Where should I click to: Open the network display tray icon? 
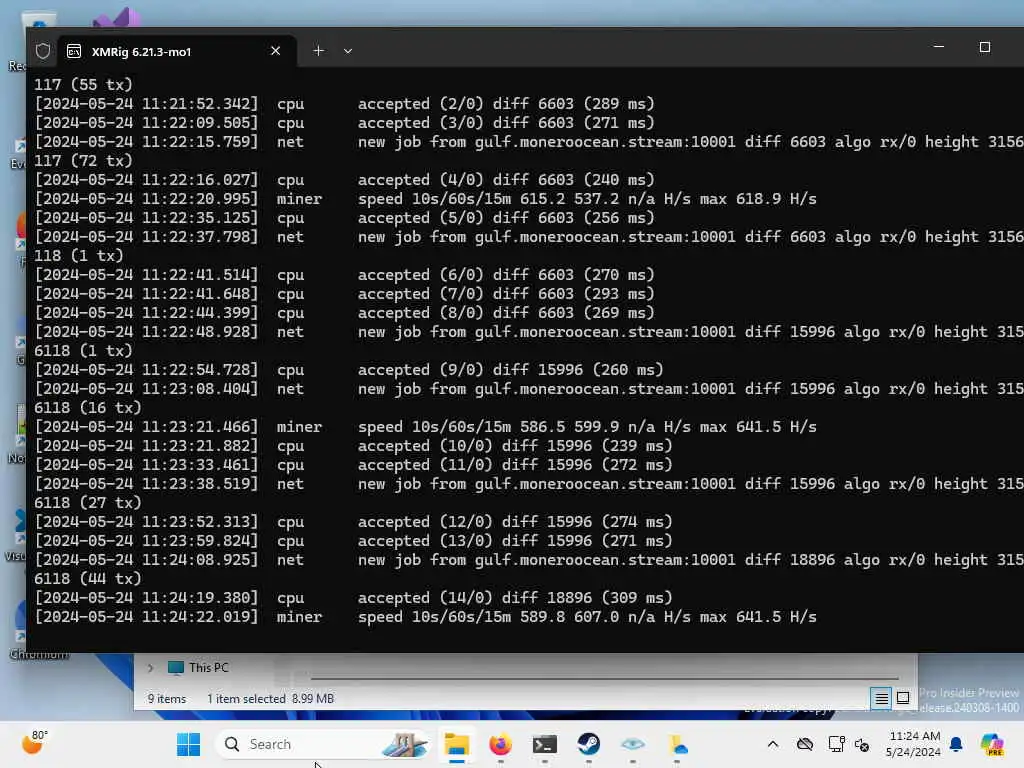(x=836, y=744)
